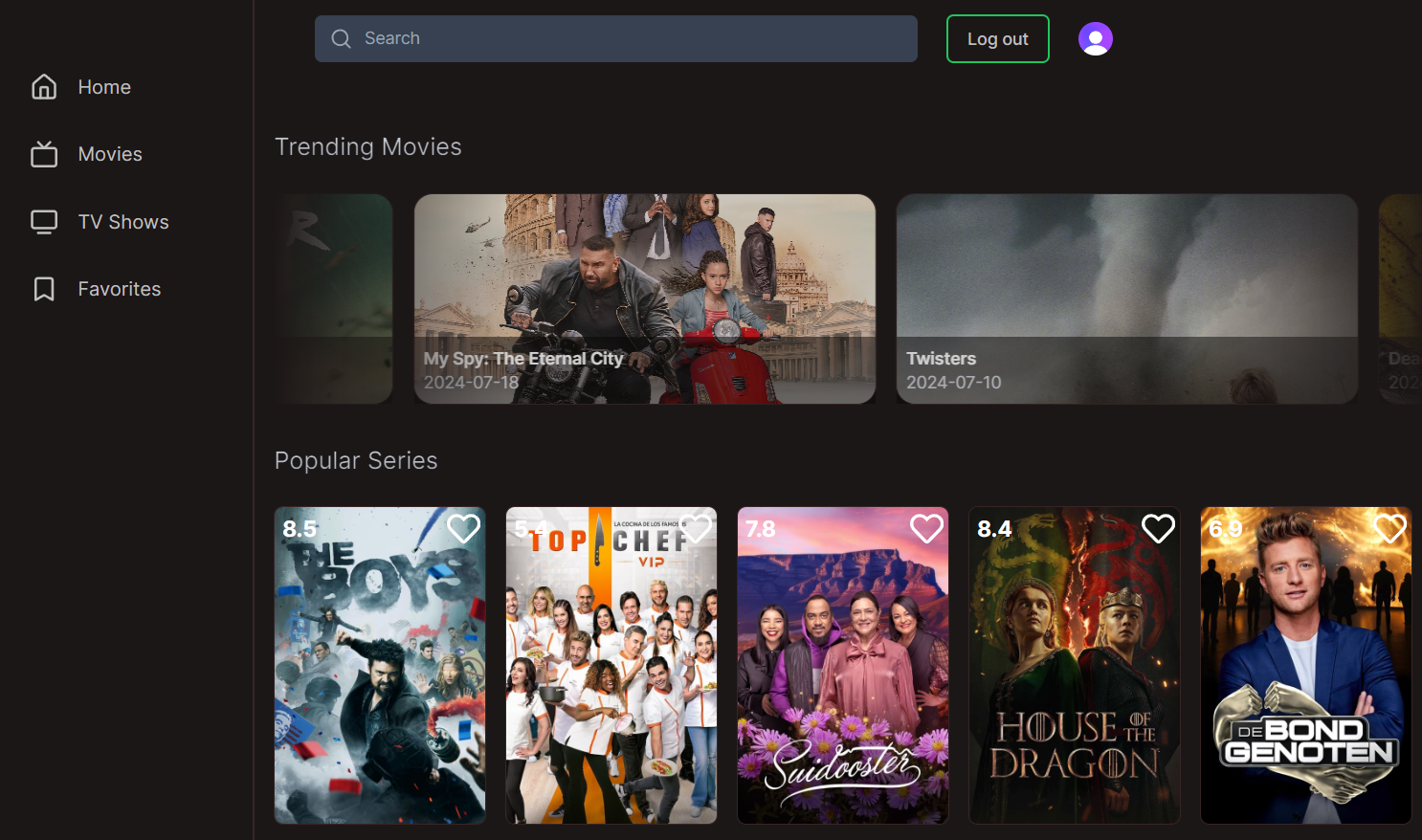
Task: Click the search magnifier icon
Action: pyautogui.click(x=342, y=38)
